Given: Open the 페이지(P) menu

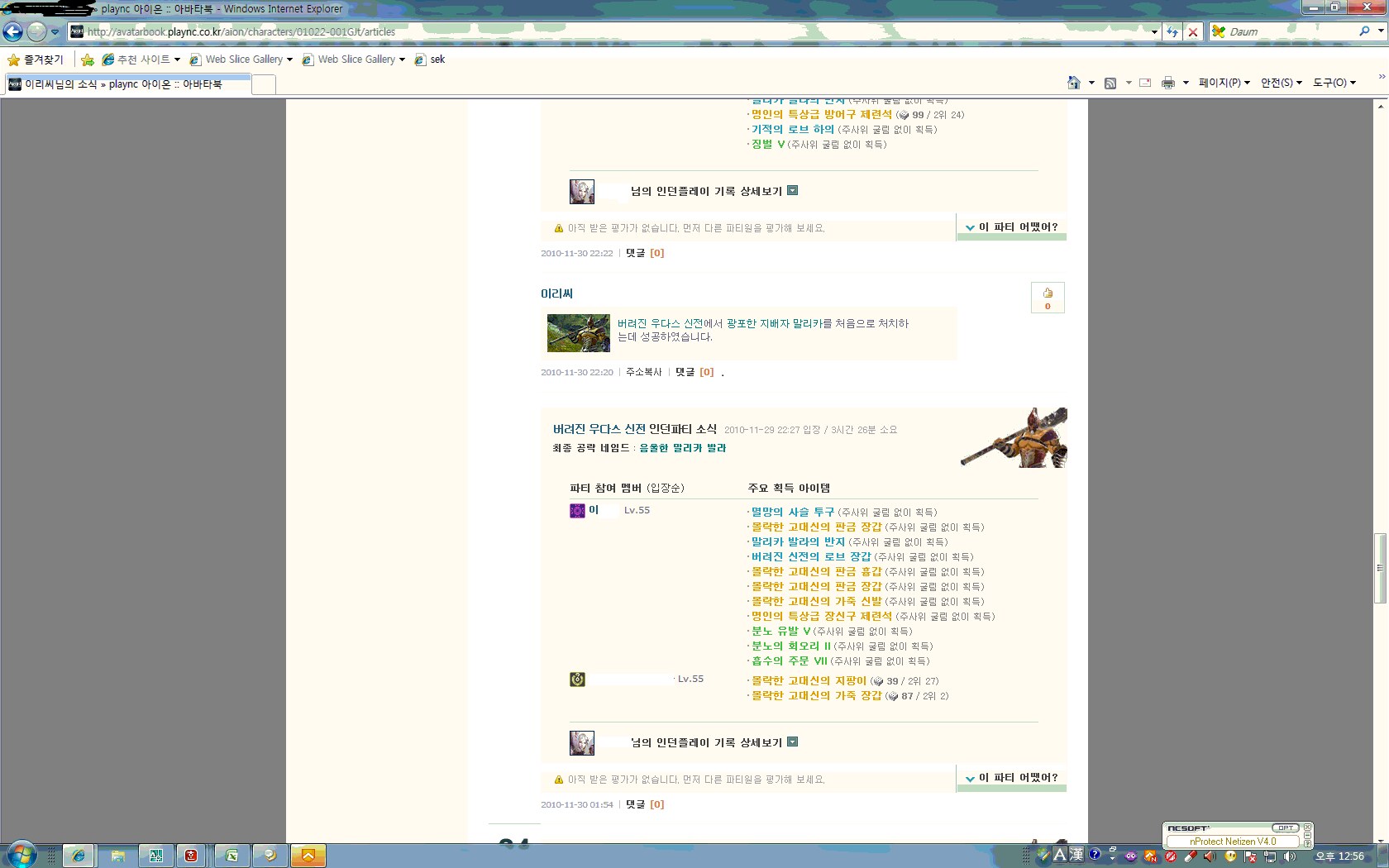Looking at the screenshot, I should click(1224, 83).
